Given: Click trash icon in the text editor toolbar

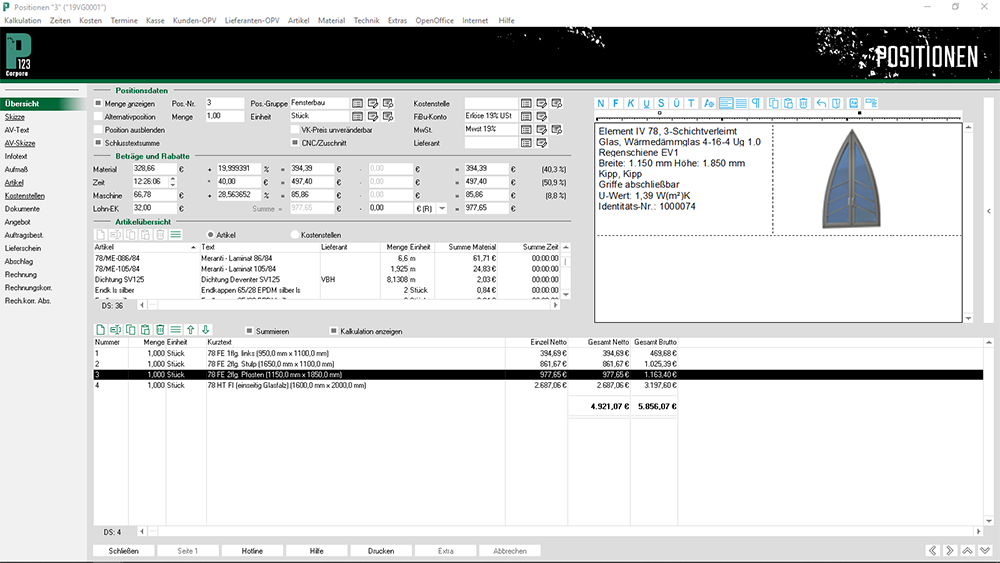Looking at the screenshot, I should coord(803,103).
